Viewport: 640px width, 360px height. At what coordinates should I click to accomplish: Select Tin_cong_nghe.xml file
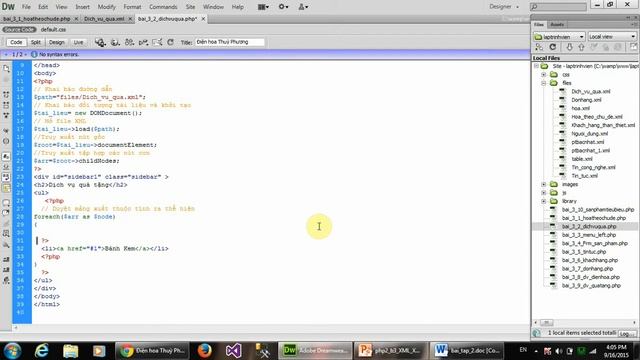pos(593,167)
